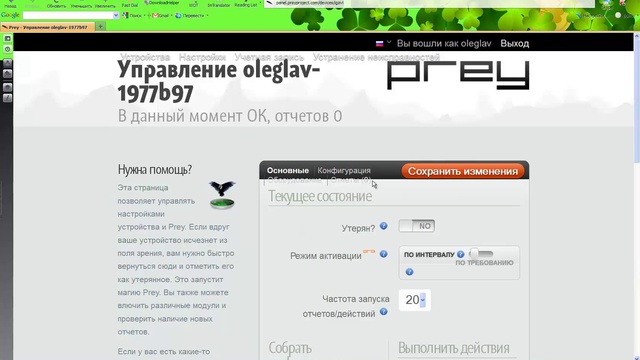Toggle activation mode switch to ПО ТРЕБОВАНИЮ
The height and width of the screenshot is (360, 640).
(481, 254)
